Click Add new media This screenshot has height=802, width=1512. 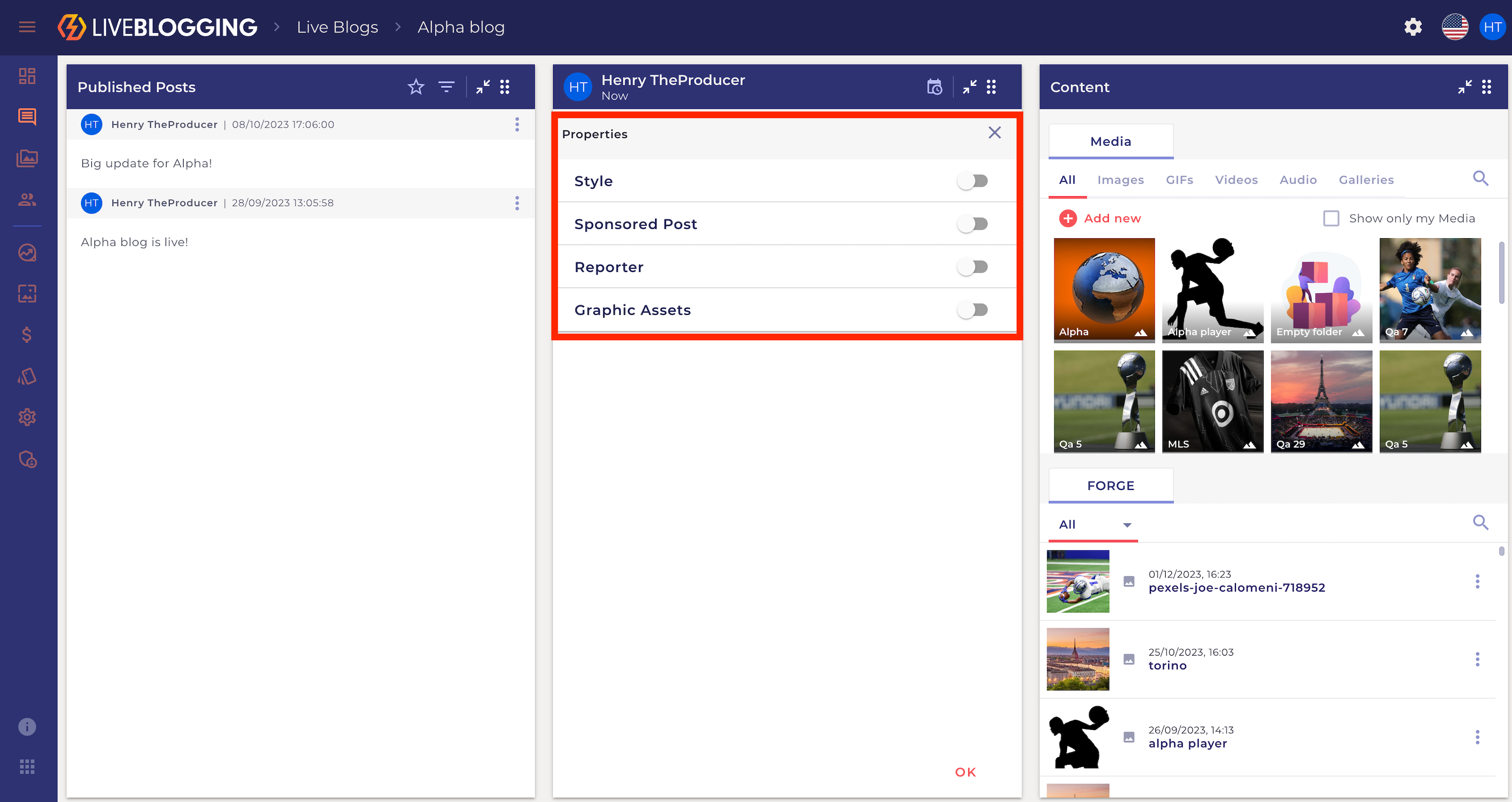[1100, 218]
